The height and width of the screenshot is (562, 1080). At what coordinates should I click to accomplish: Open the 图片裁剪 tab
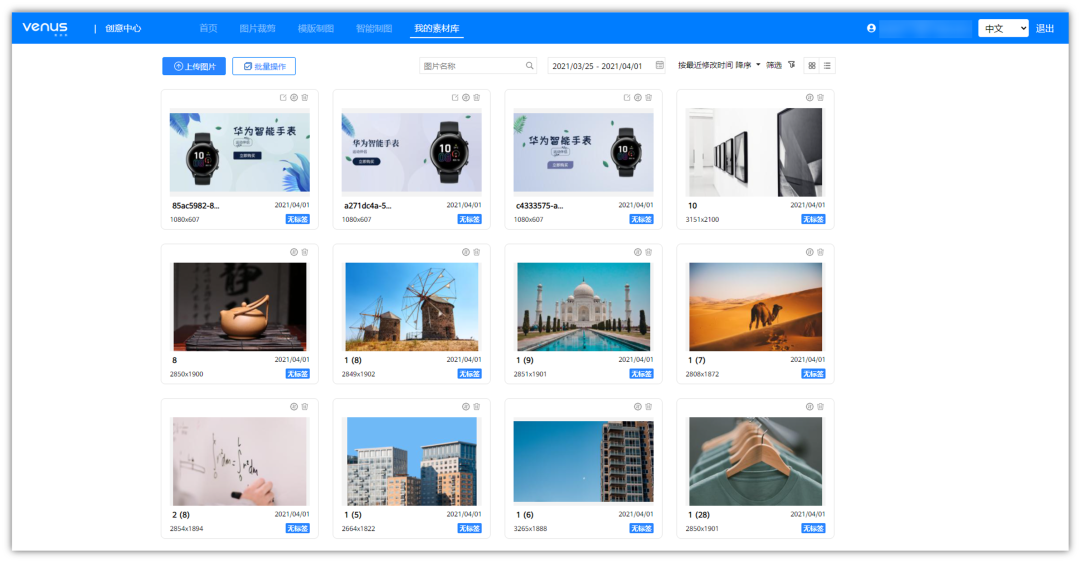pos(257,28)
